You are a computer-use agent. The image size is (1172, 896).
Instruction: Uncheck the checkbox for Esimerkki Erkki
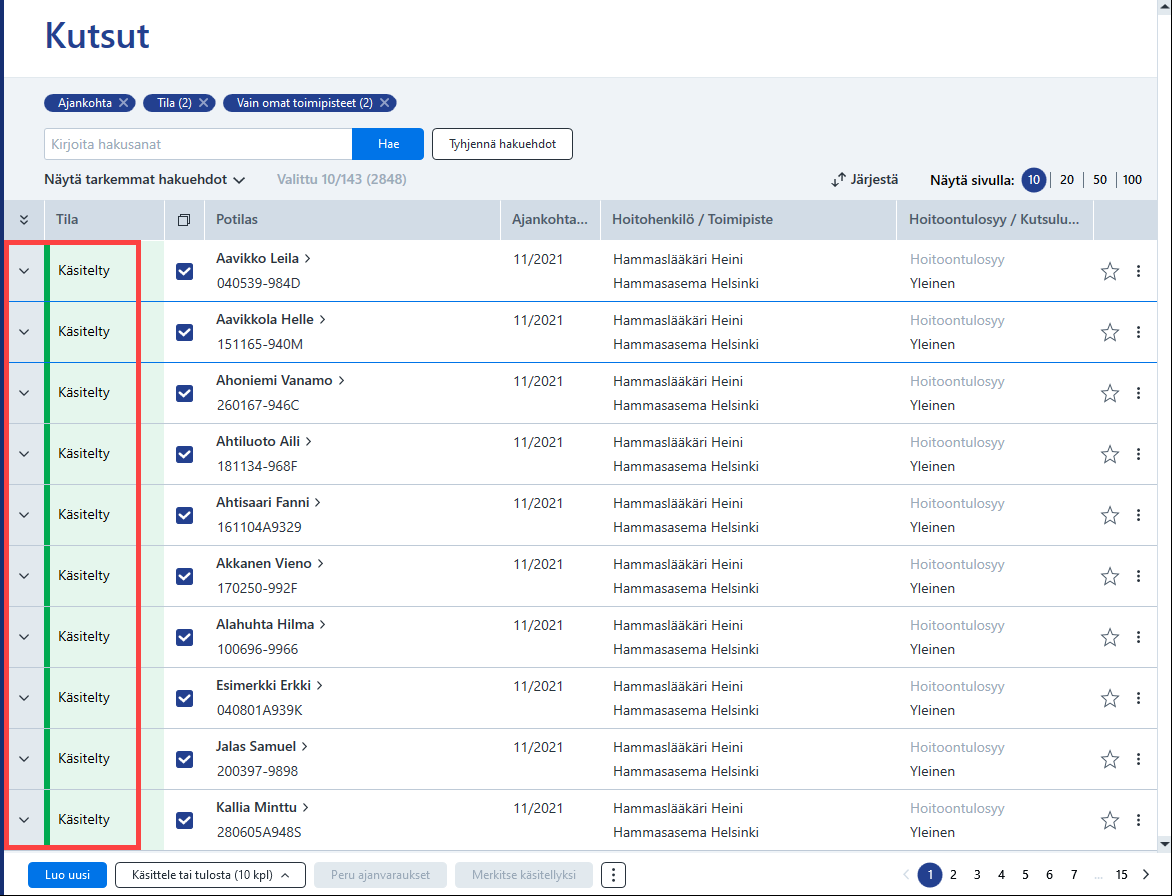tap(185, 699)
